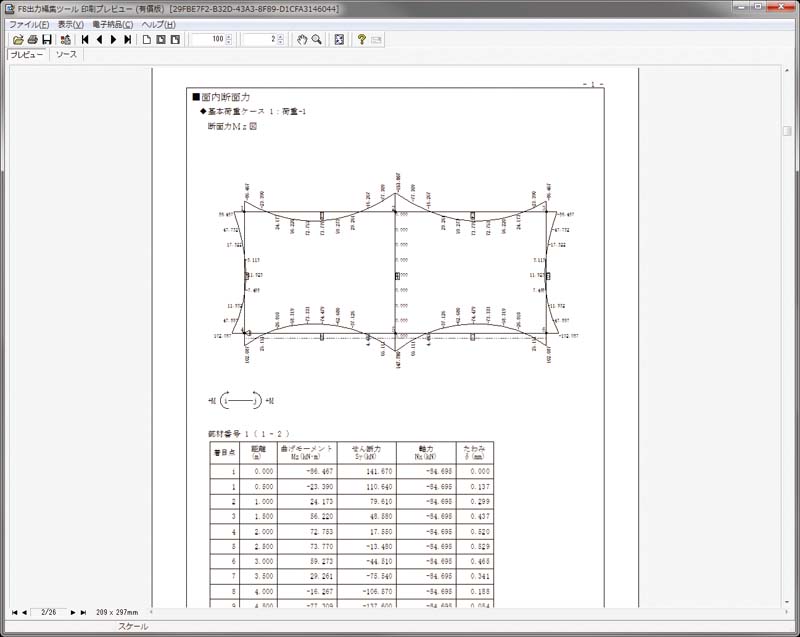Screen dimensions: 800x637
Task: Jump to first page in status bar
Action: (x=14, y=612)
